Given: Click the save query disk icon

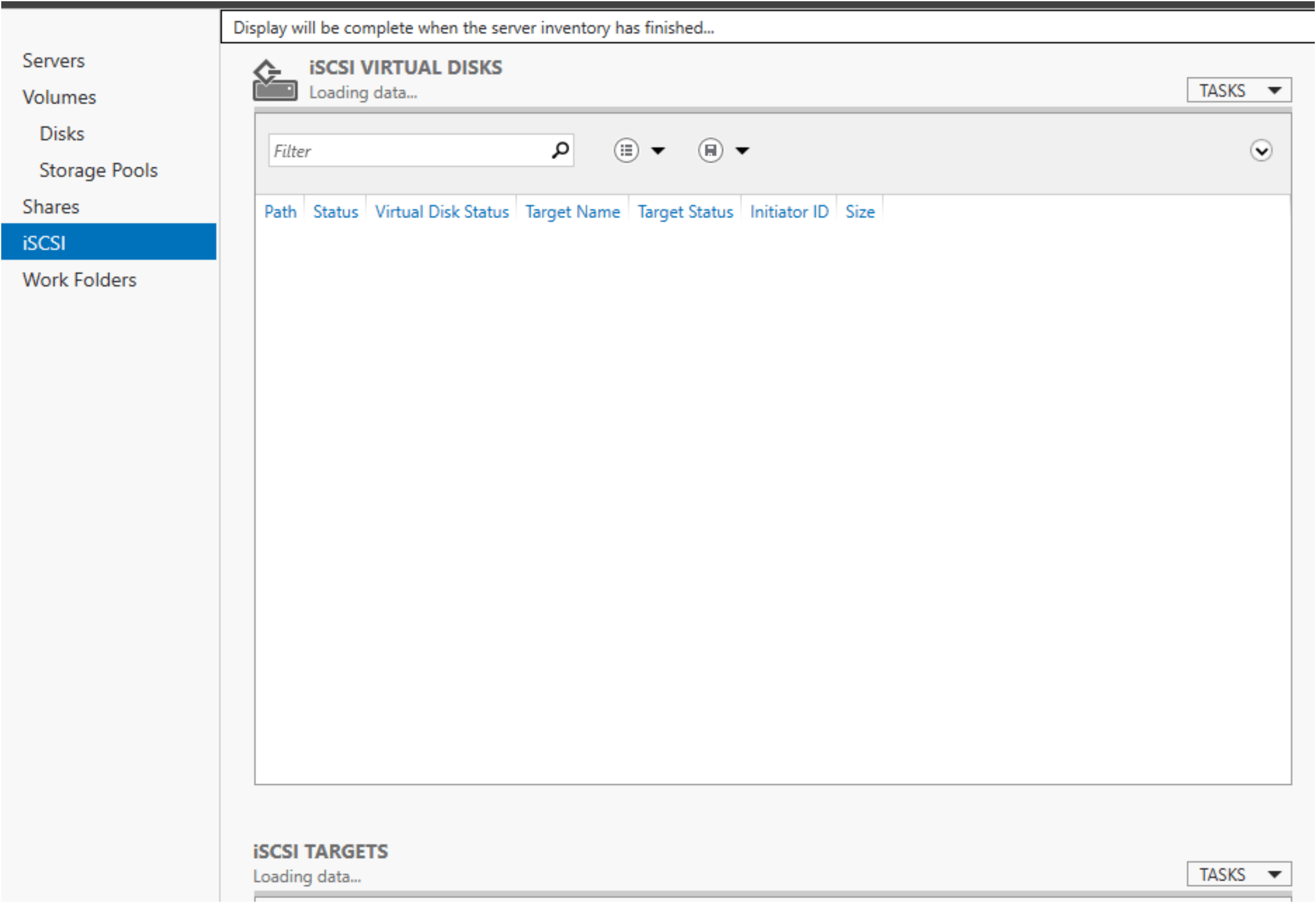Looking at the screenshot, I should (x=710, y=150).
